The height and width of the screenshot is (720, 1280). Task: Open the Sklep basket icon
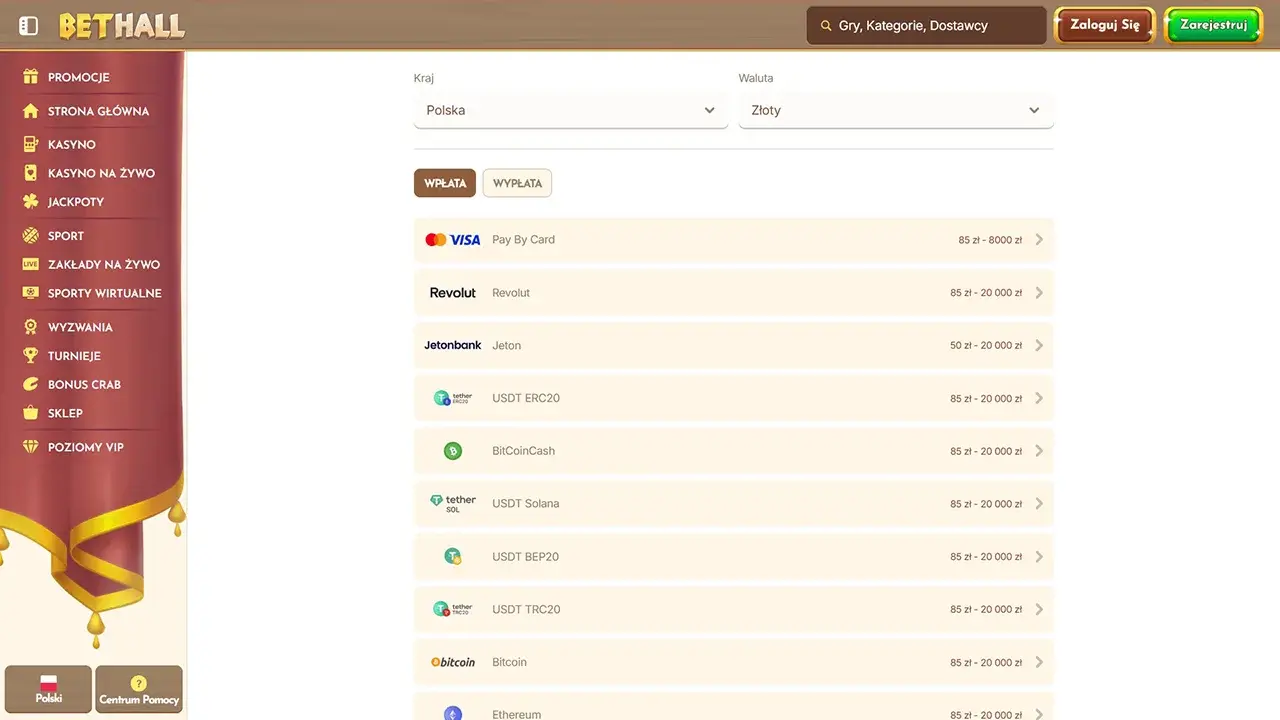pos(30,413)
